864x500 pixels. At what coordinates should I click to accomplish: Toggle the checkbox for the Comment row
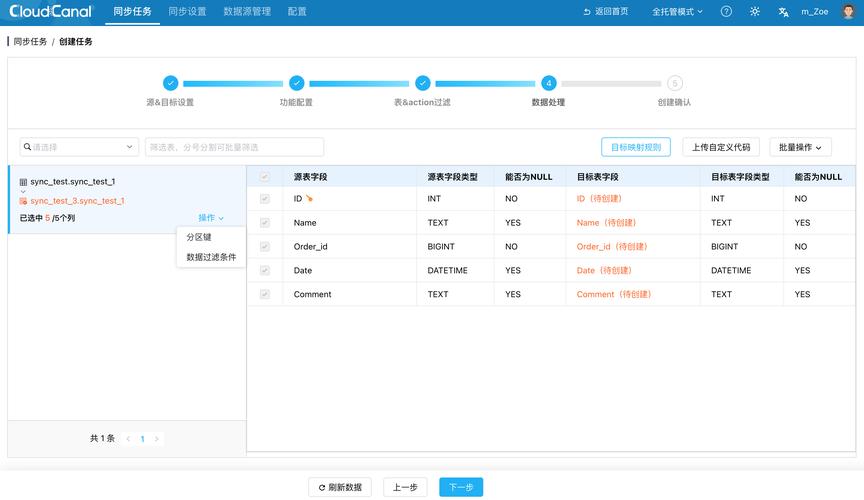pos(264,294)
